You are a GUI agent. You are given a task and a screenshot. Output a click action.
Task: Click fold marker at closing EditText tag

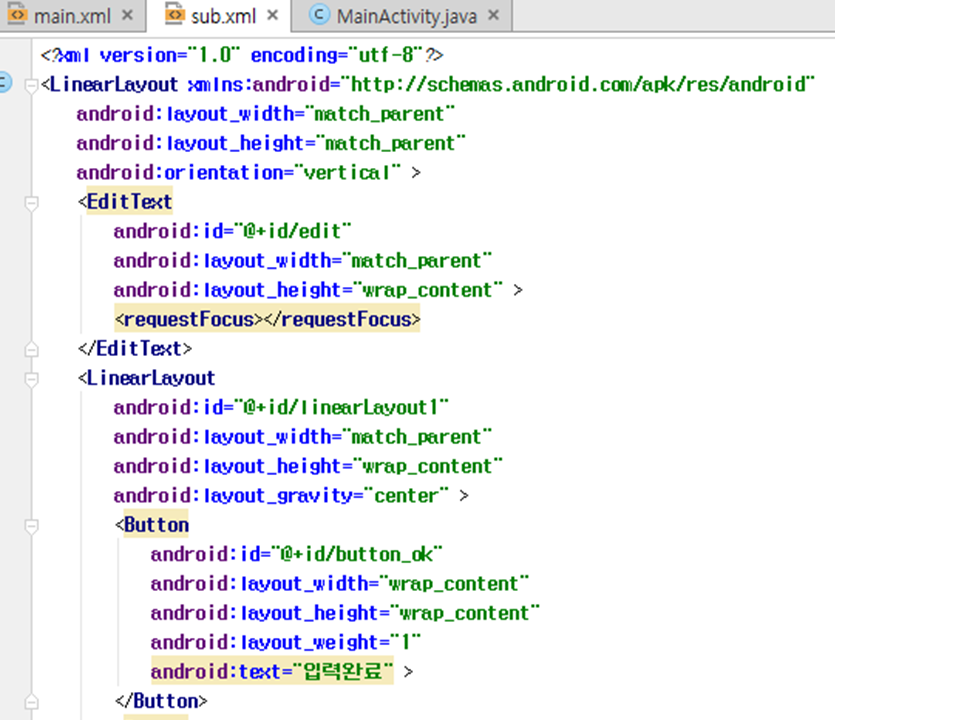31,349
